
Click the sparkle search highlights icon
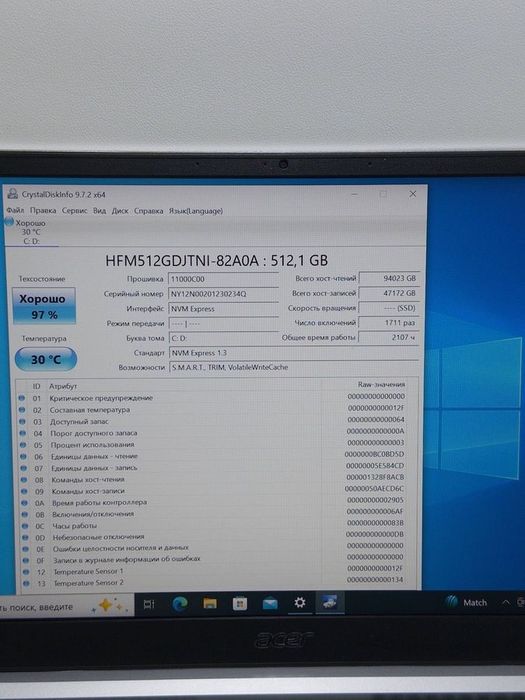tap(108, 606)
